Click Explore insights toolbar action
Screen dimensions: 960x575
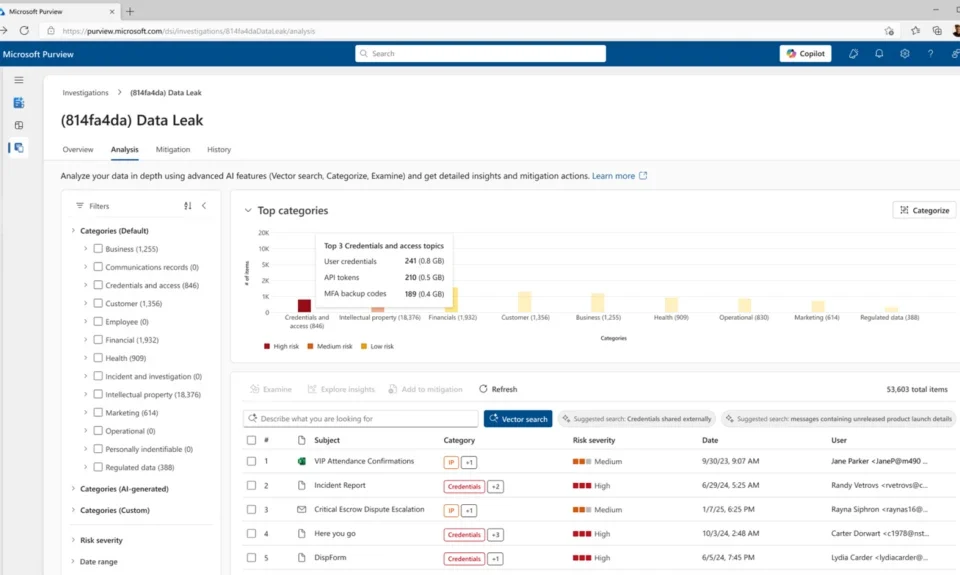(x=341, y=389)
